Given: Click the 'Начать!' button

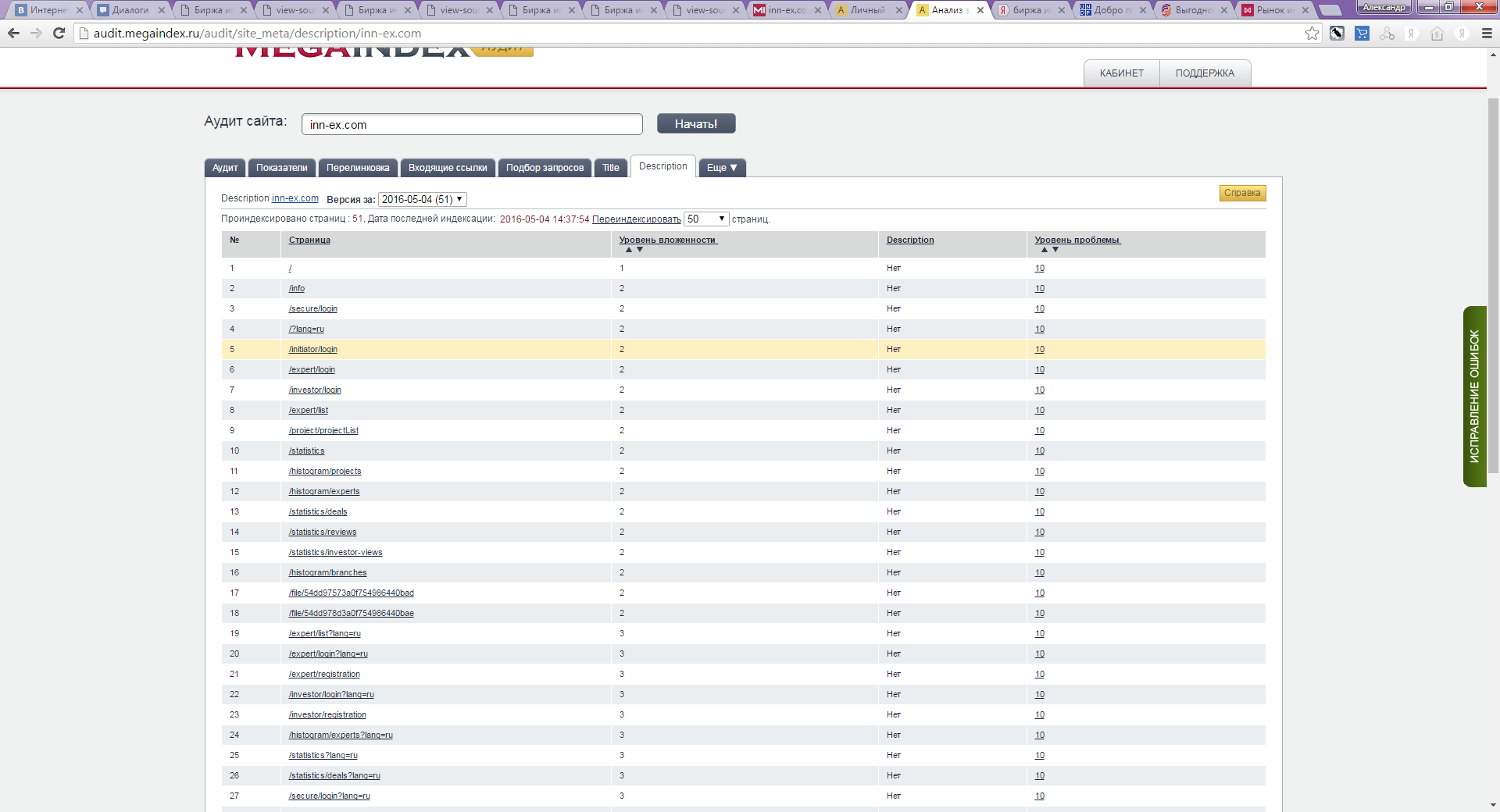Looking at the screenshot, I should point(696,123).
